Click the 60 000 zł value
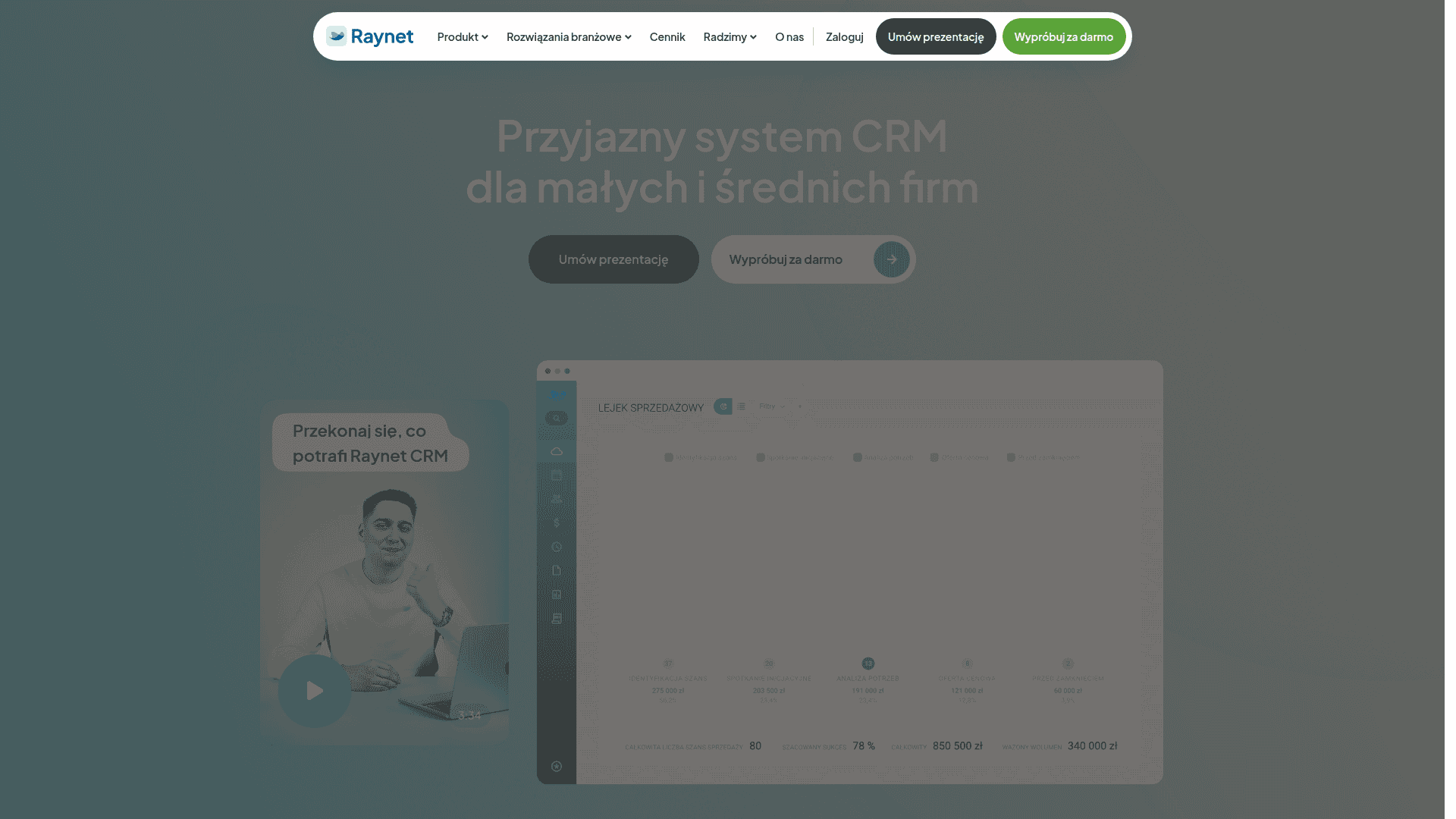Viewport: 1456px width, 819px height. 1068,691
